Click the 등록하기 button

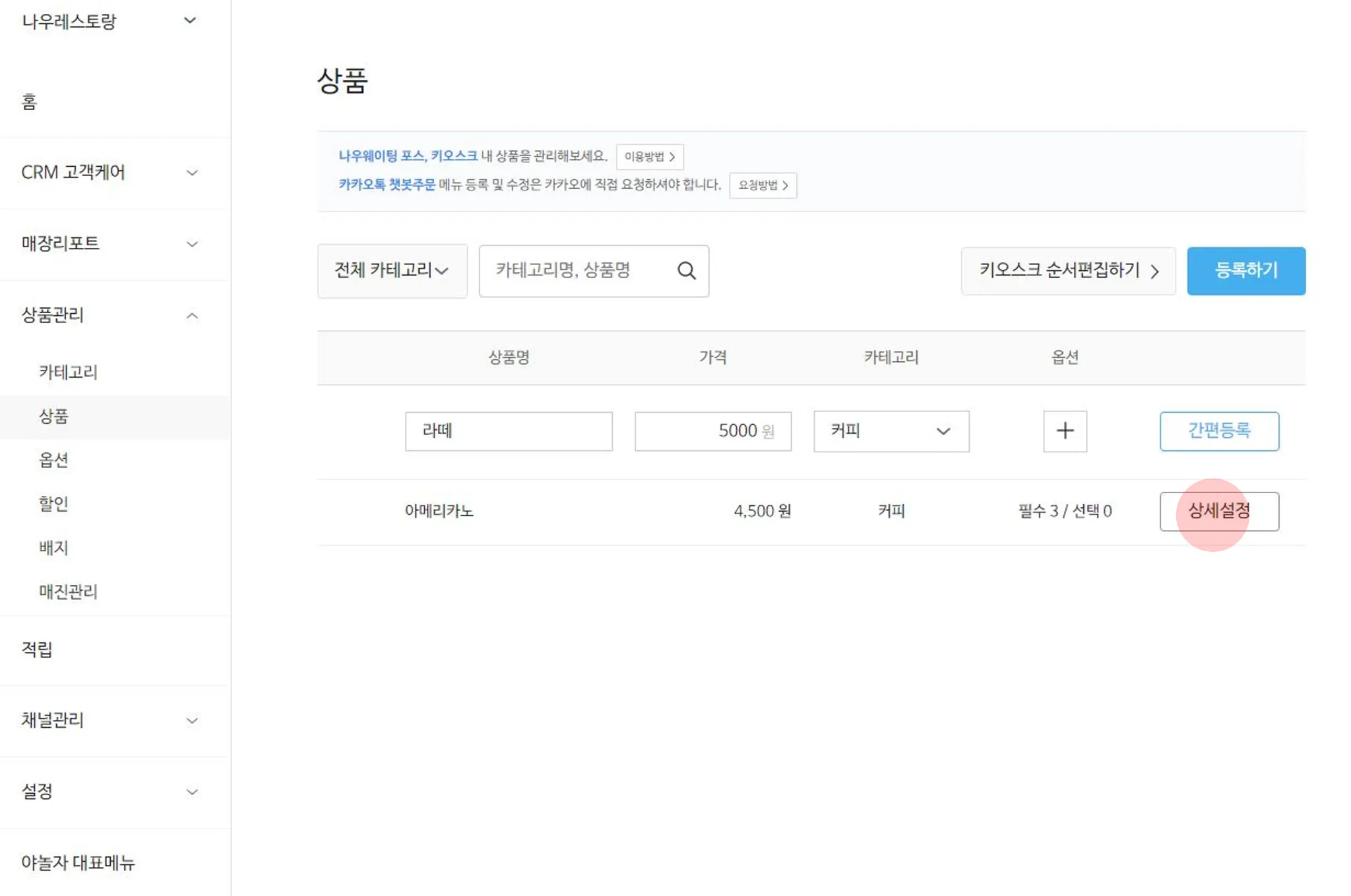(x=1245, y=271)
